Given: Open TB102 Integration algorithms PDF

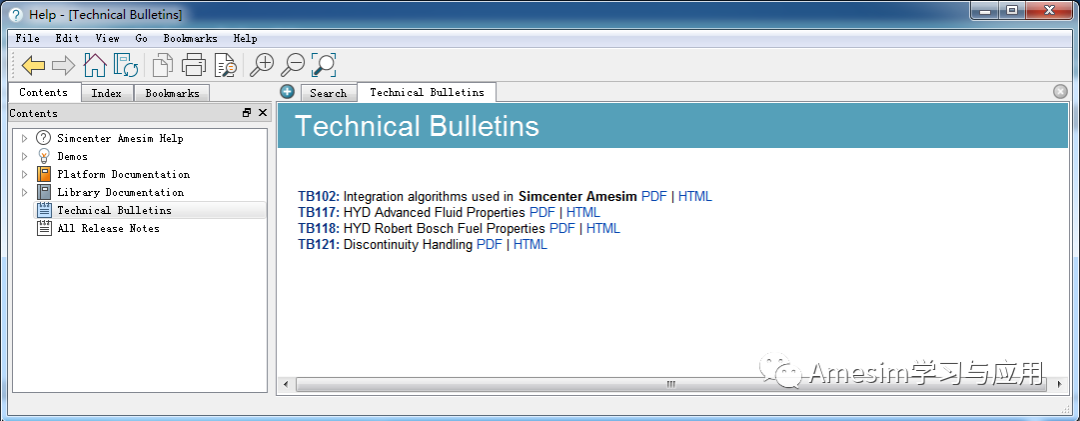Looking at the screenshot, I should coord(654,196).
